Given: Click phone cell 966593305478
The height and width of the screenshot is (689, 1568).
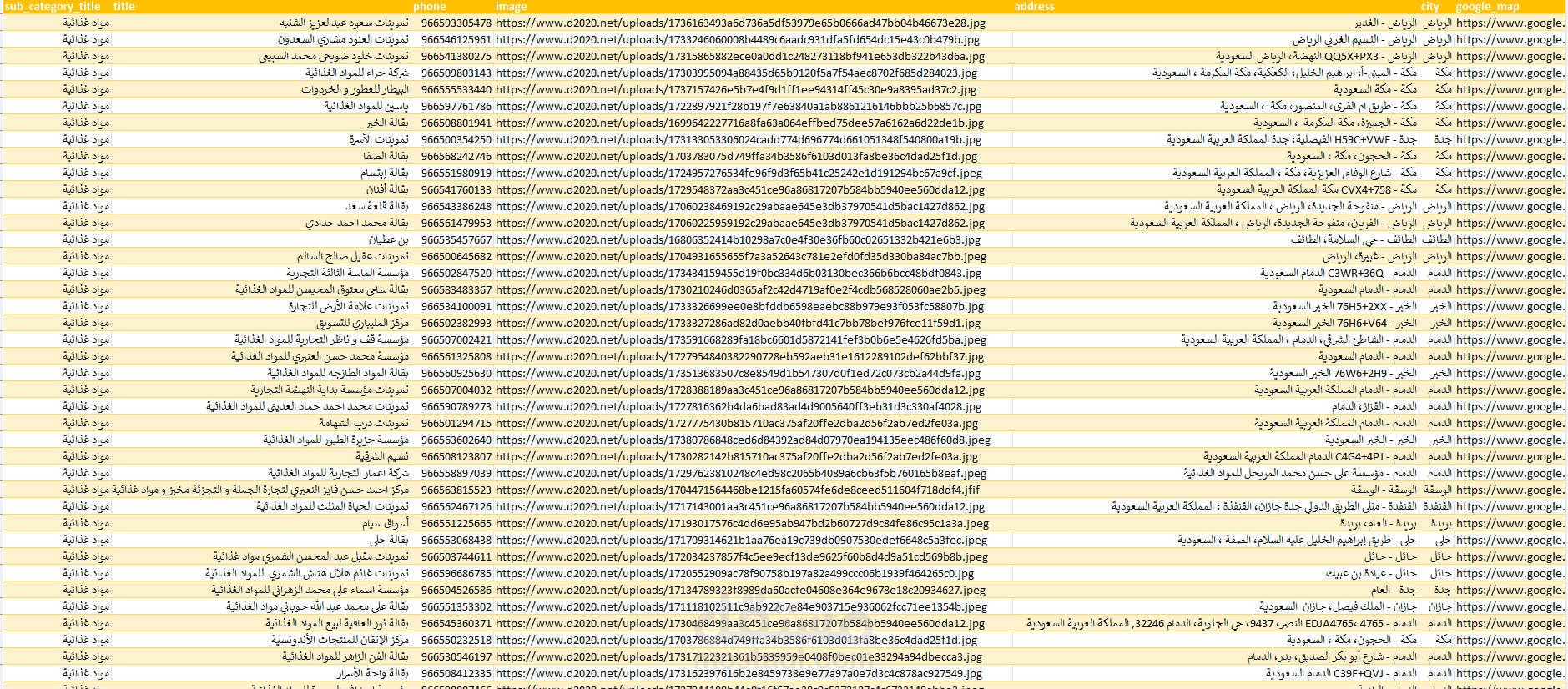Looking at the screenshot, I should (456, 23).
